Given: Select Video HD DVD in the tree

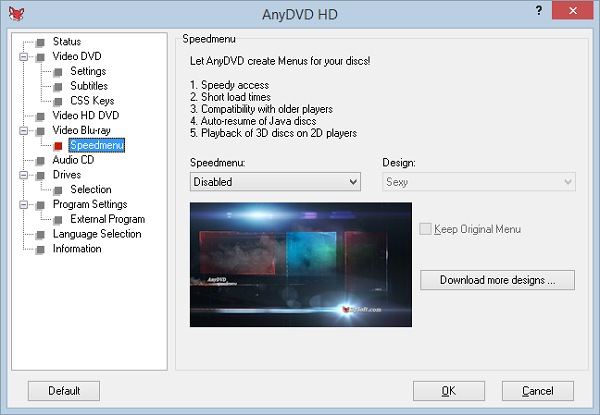Looking at the screenshot, I should [x=86, y=116].
